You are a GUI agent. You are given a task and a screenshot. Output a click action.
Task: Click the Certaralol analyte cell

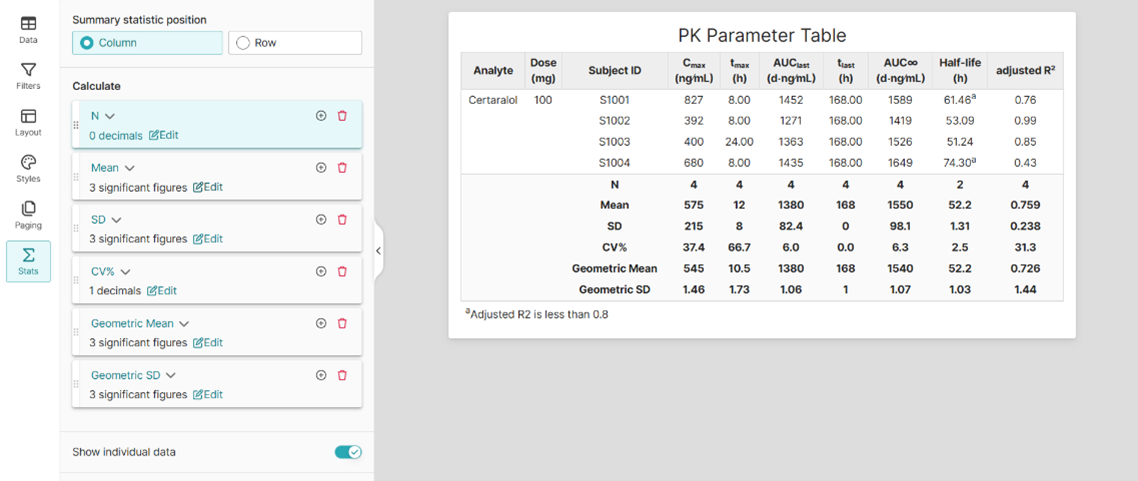click(x=494, y=100)
